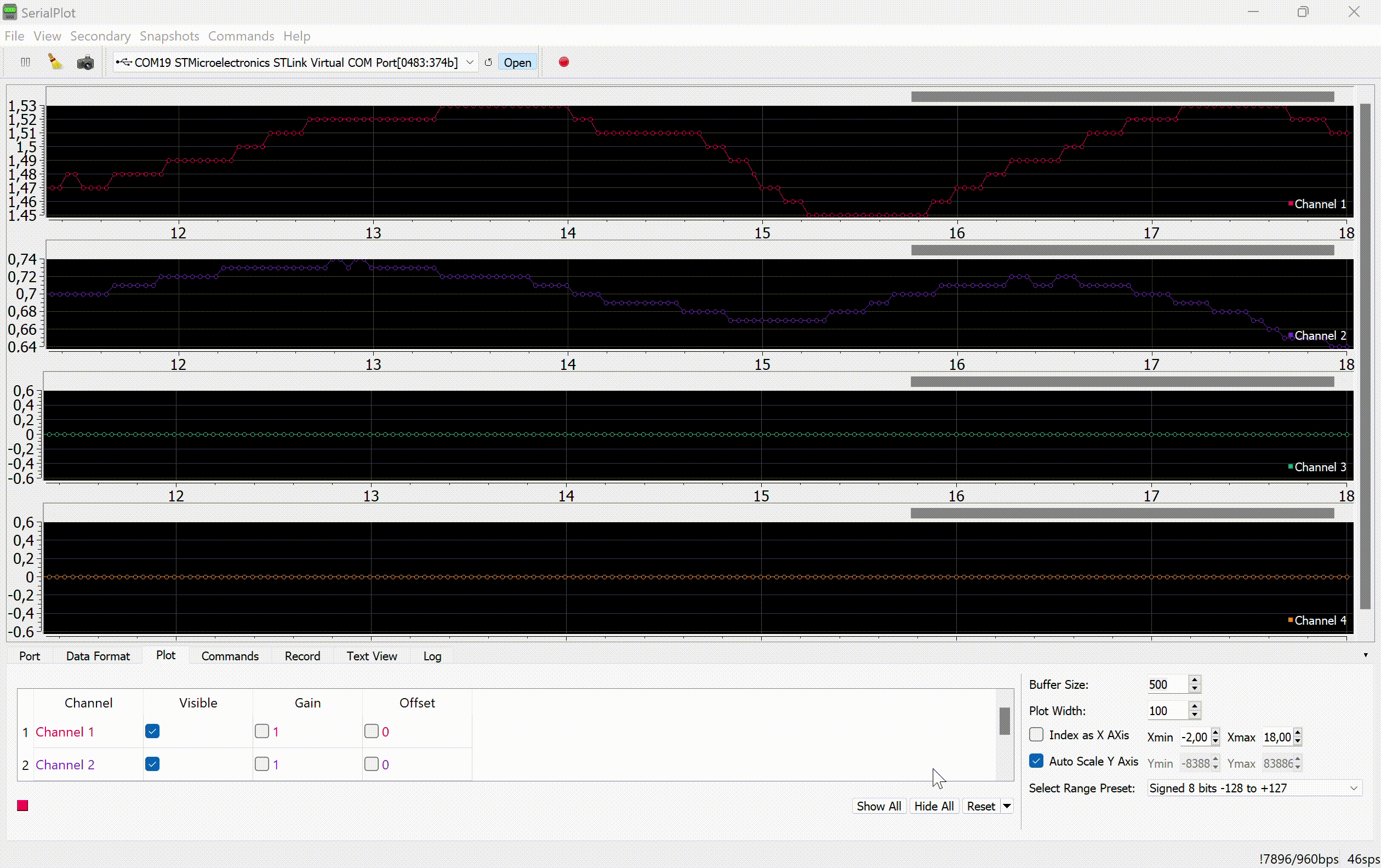Toggle Channel 1 visible checkbox
This screenshot has width=1381, height=868.
click(152, 731)
